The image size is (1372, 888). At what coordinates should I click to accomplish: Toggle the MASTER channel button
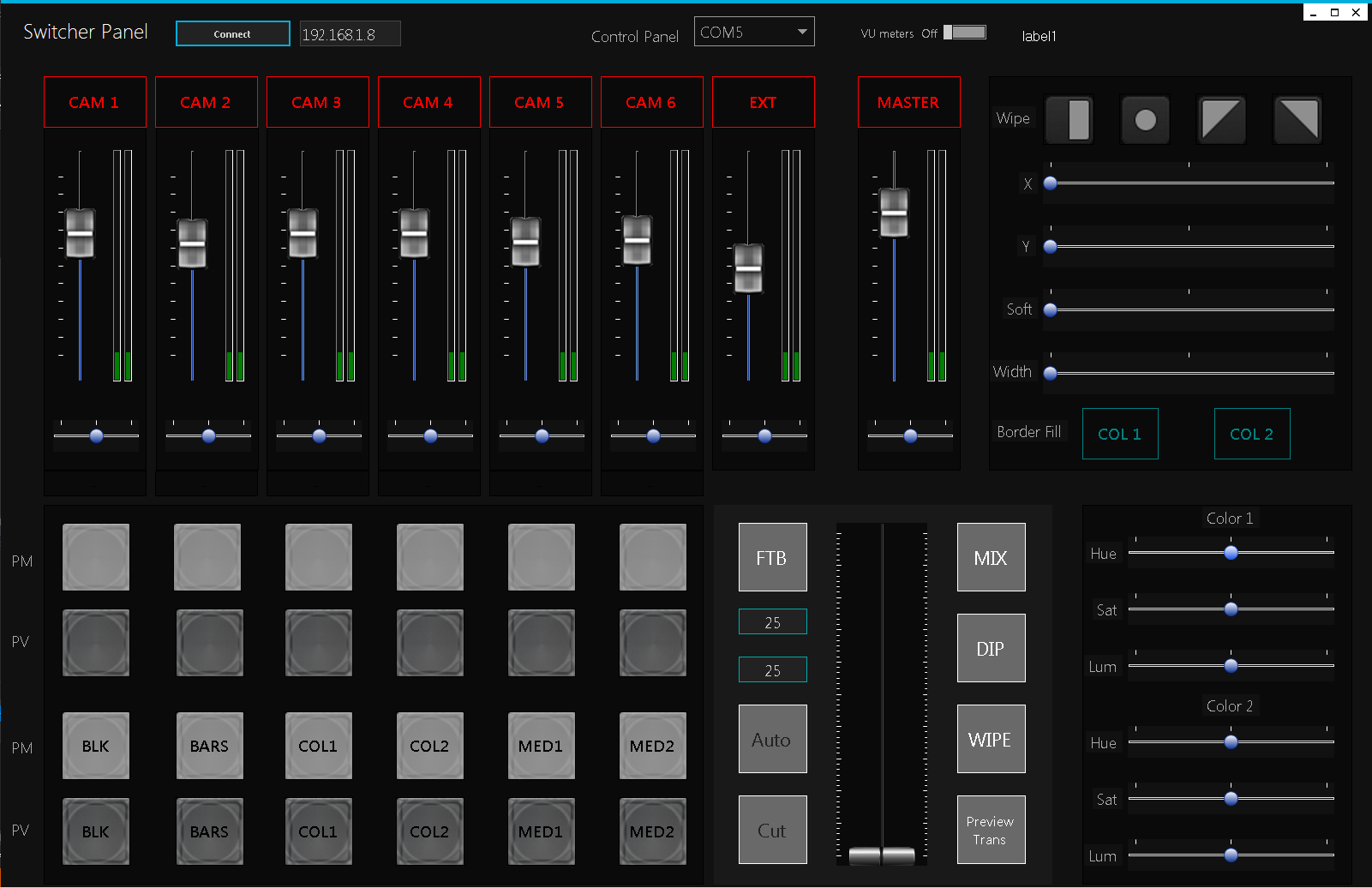(909, 102)
